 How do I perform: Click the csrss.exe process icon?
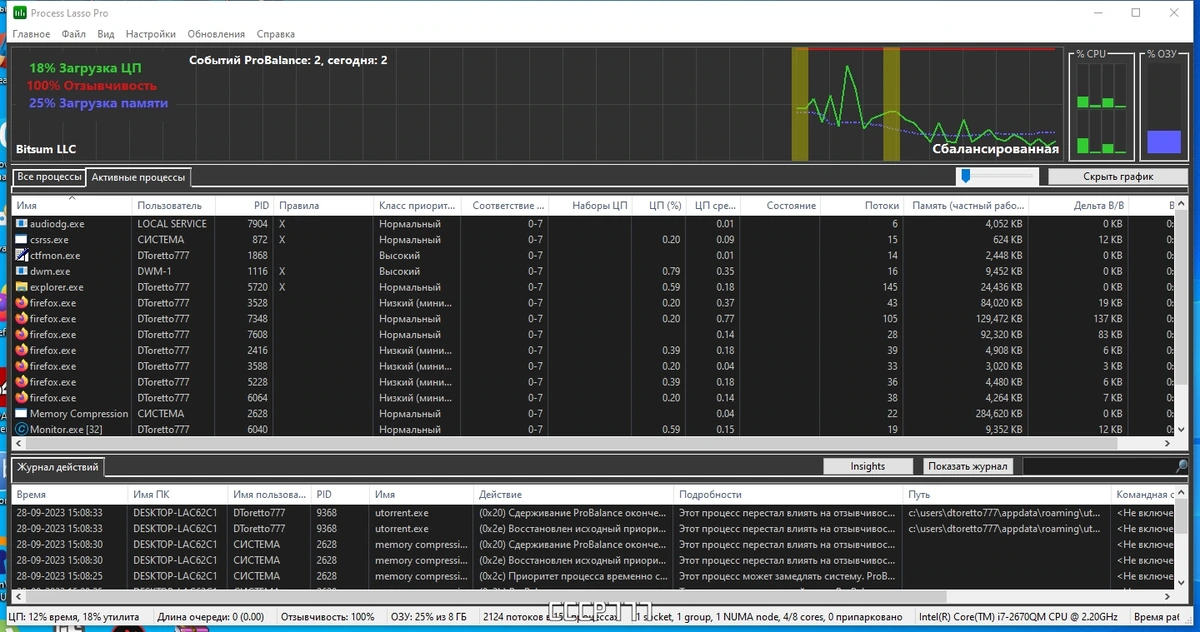click(x=21, y=240)
